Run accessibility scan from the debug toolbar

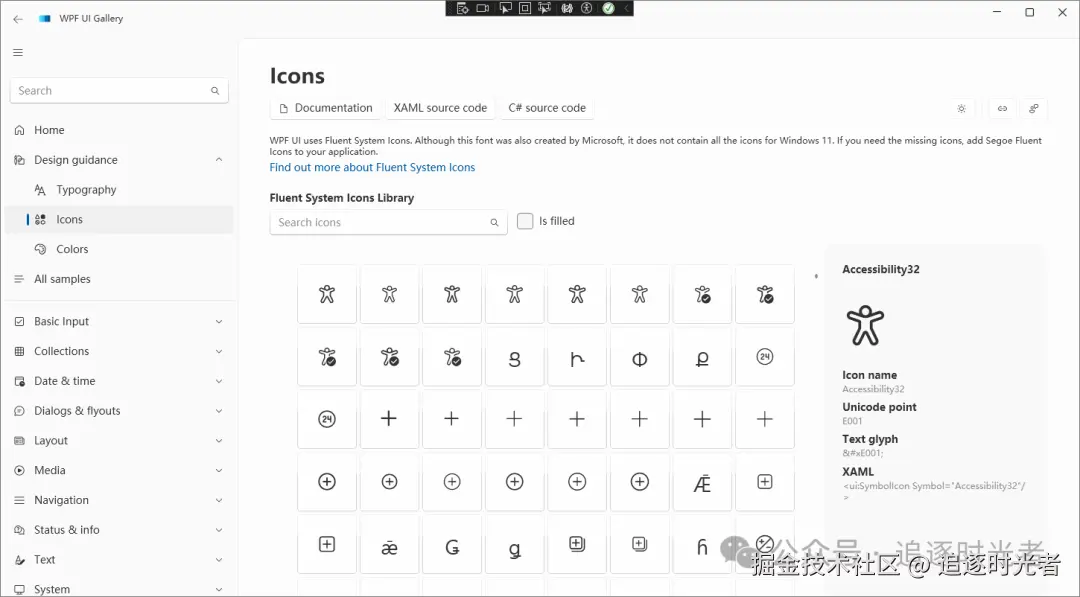point(587,8)
